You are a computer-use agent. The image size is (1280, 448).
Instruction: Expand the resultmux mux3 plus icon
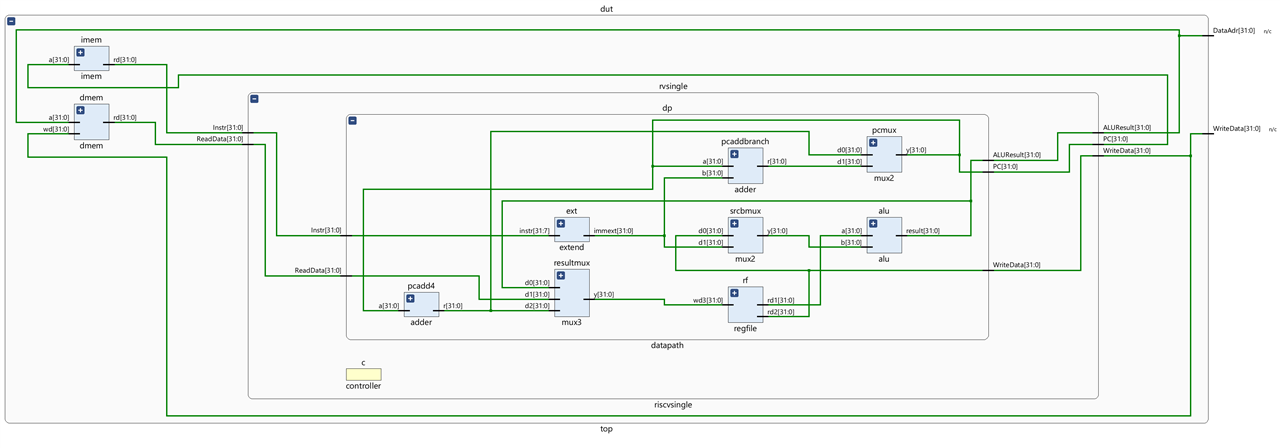click(561, 276)
